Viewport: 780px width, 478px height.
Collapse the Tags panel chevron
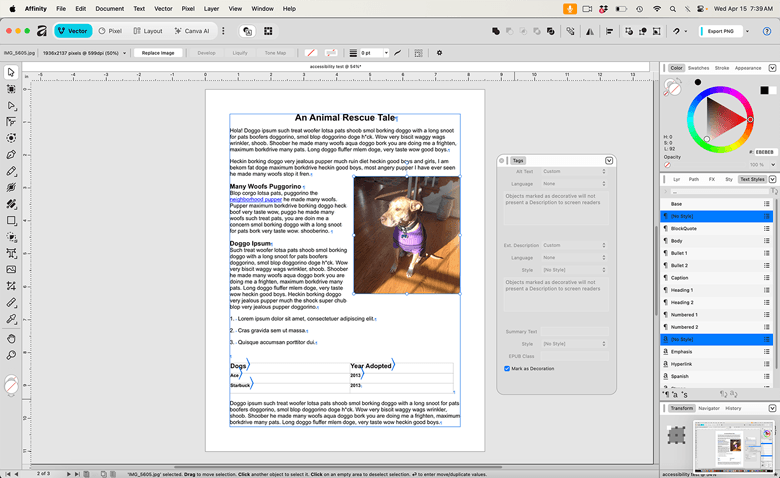609,160
